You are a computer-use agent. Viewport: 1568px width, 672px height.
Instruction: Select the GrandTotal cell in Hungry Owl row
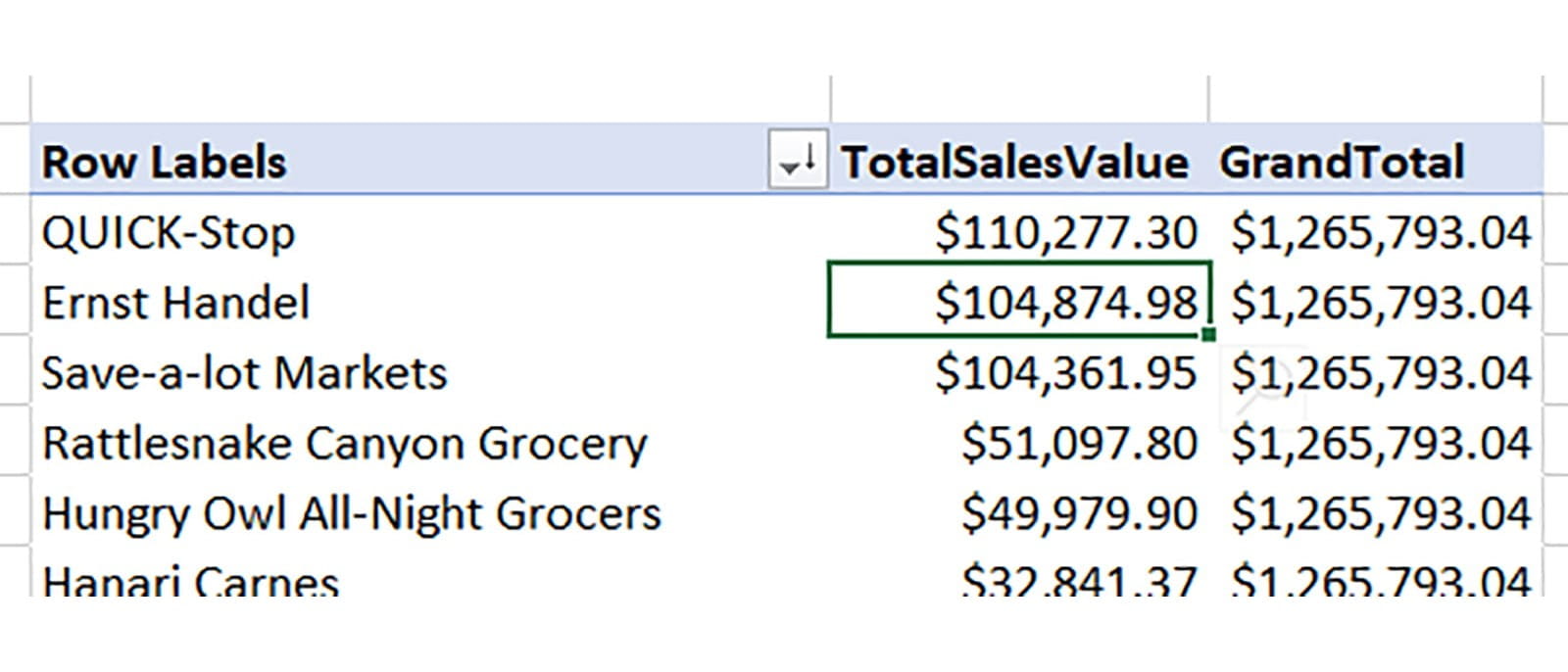point(1381,514)
